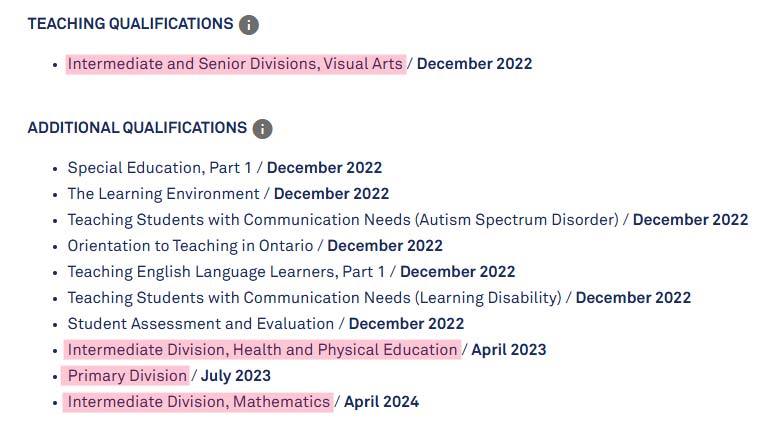Click highlighted Health and Physical Education entry
The width and height of the screenshot is (780, 428).
click(x=263, y=350)
